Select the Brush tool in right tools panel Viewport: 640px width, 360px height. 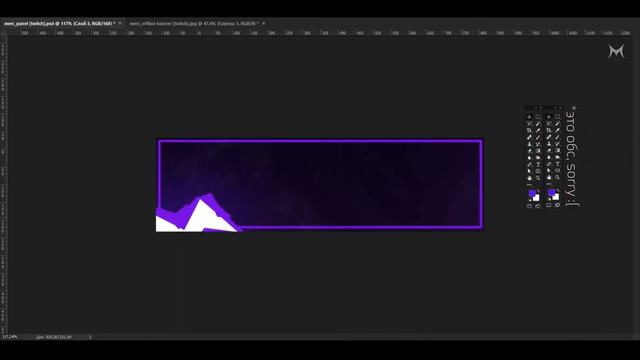coord(558,137)
